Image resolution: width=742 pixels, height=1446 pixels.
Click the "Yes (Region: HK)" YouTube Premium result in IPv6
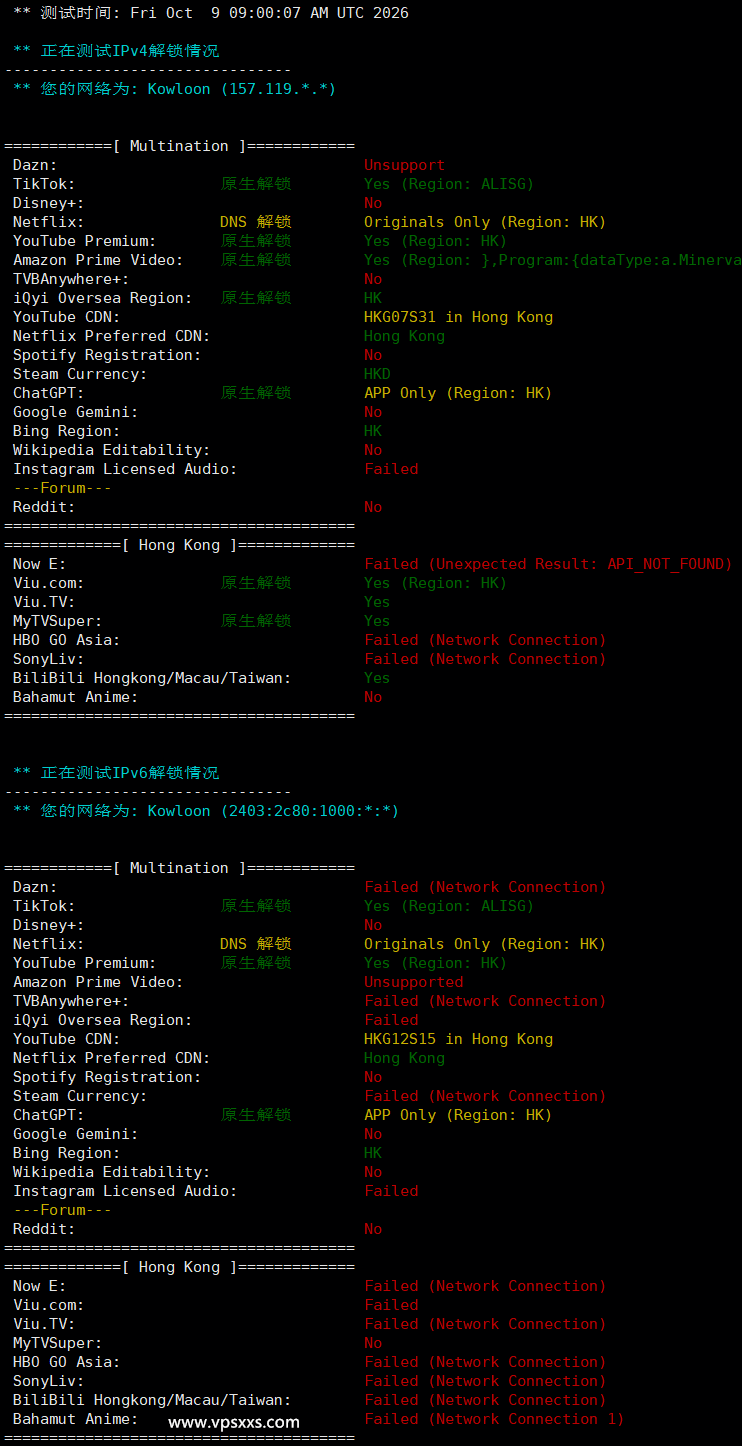point(435,963)
